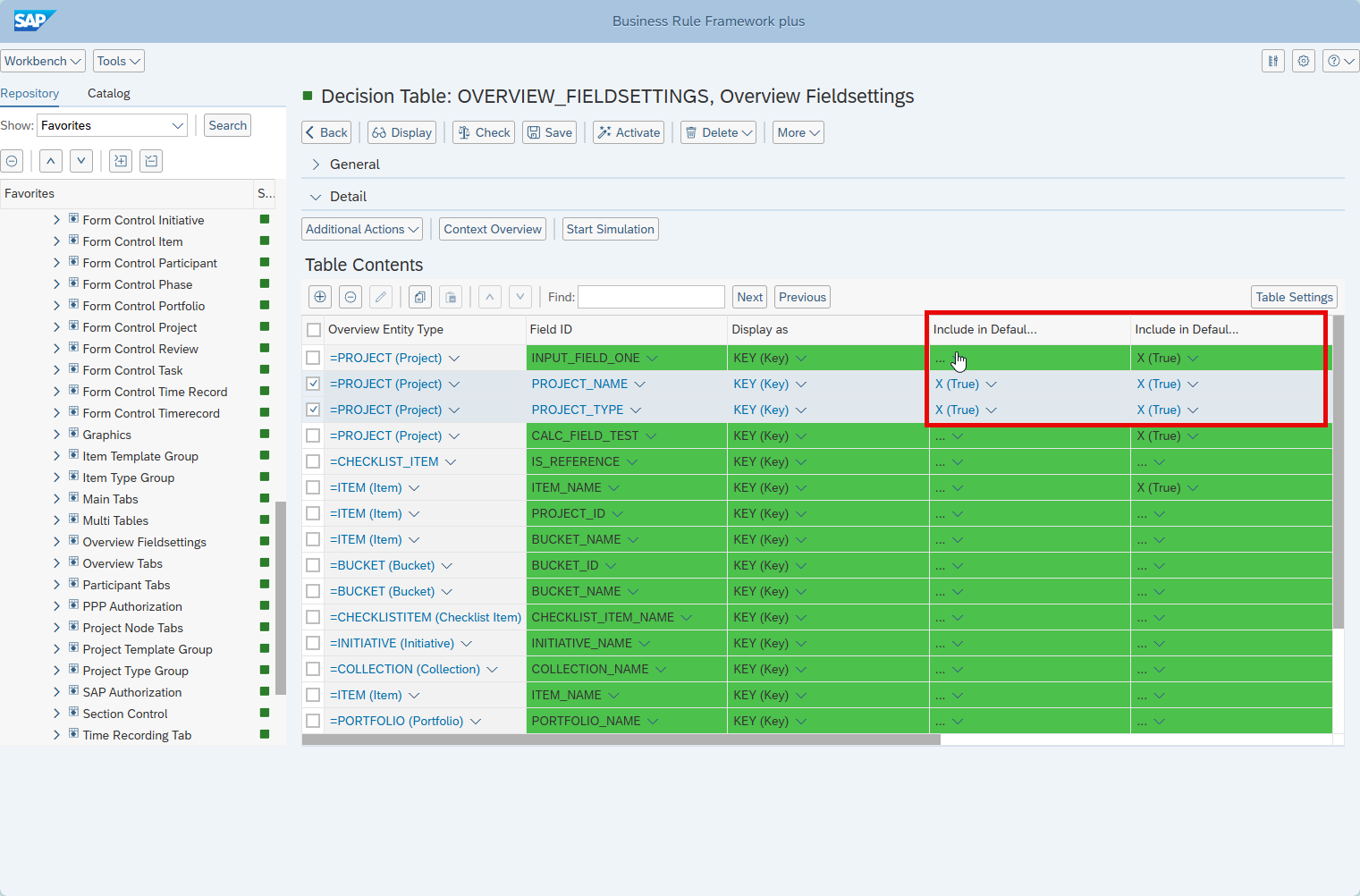Click the Save button with disk icon
The width and height of the screenshot is (1360, 896).
549,132
